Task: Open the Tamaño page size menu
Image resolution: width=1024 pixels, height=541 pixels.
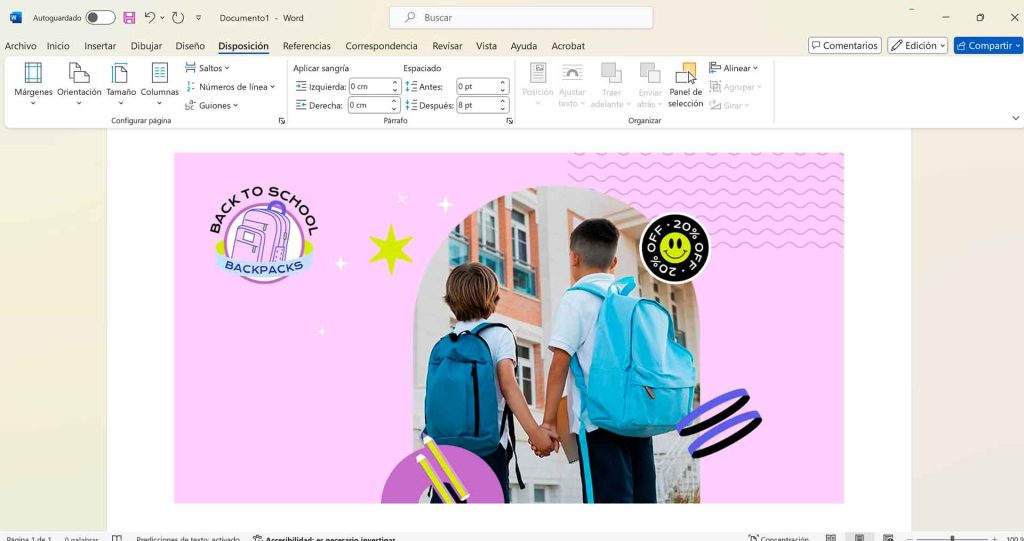Action: click(x=121, y=83)
